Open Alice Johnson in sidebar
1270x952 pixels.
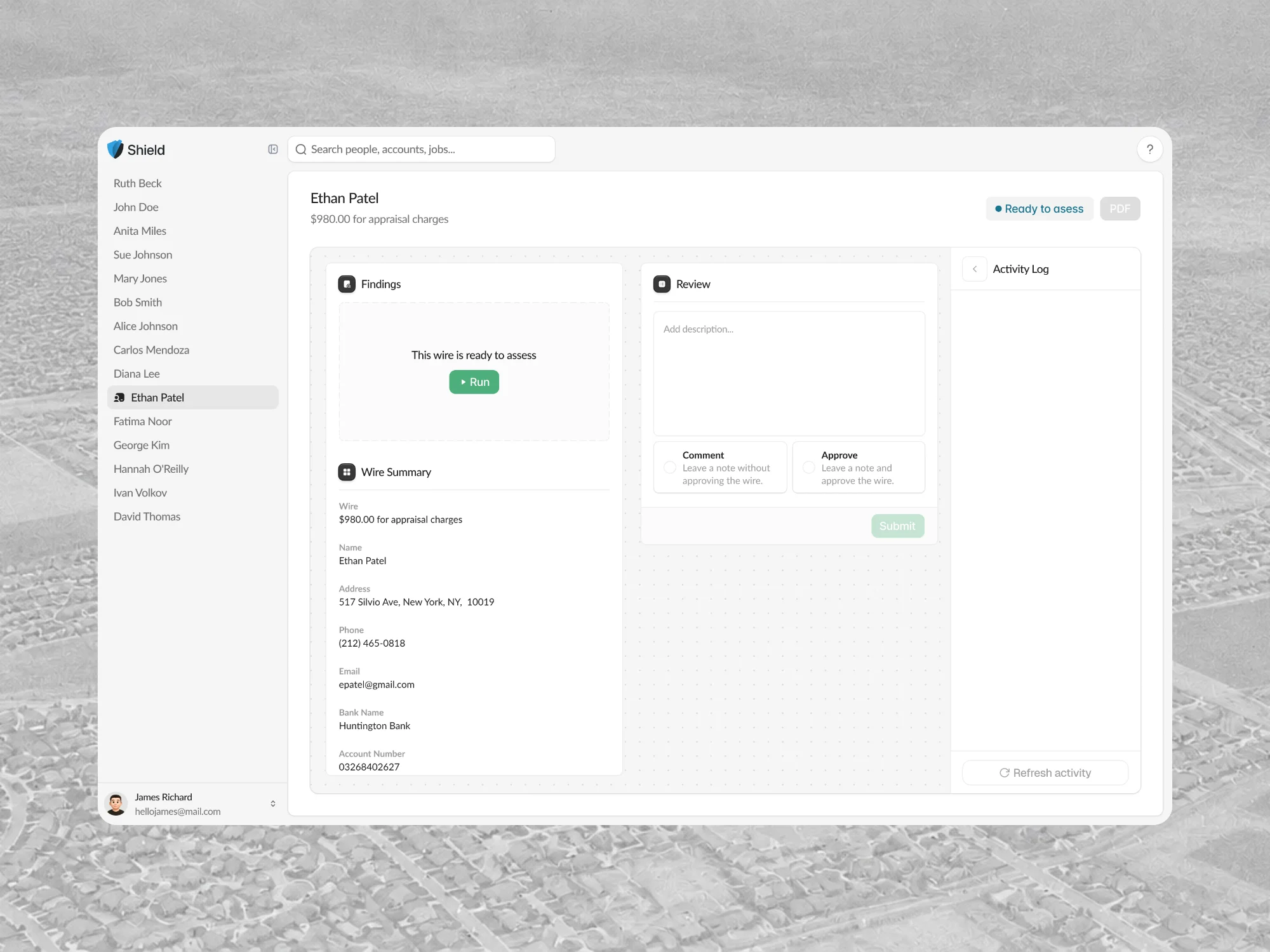click(x=145, y=326)
